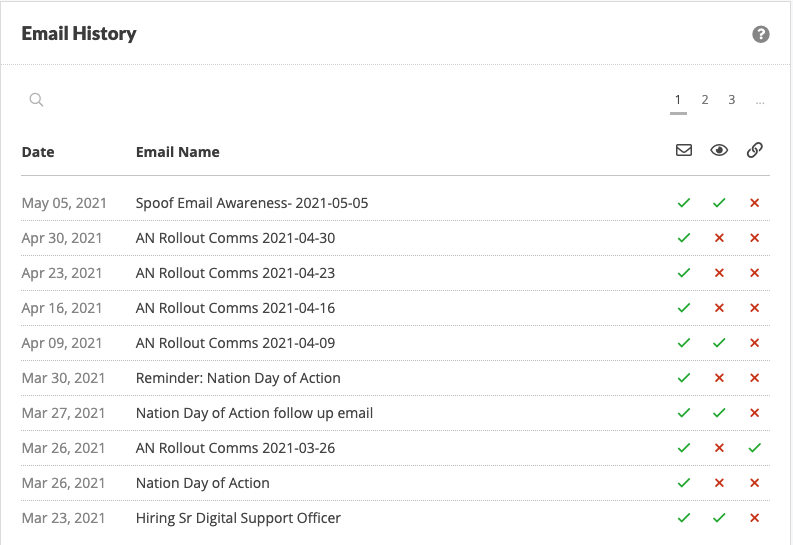Click the red opened X for Nation Day of Action, Mar 26
The image size is (793, 545).
click(x=719, y=483)
